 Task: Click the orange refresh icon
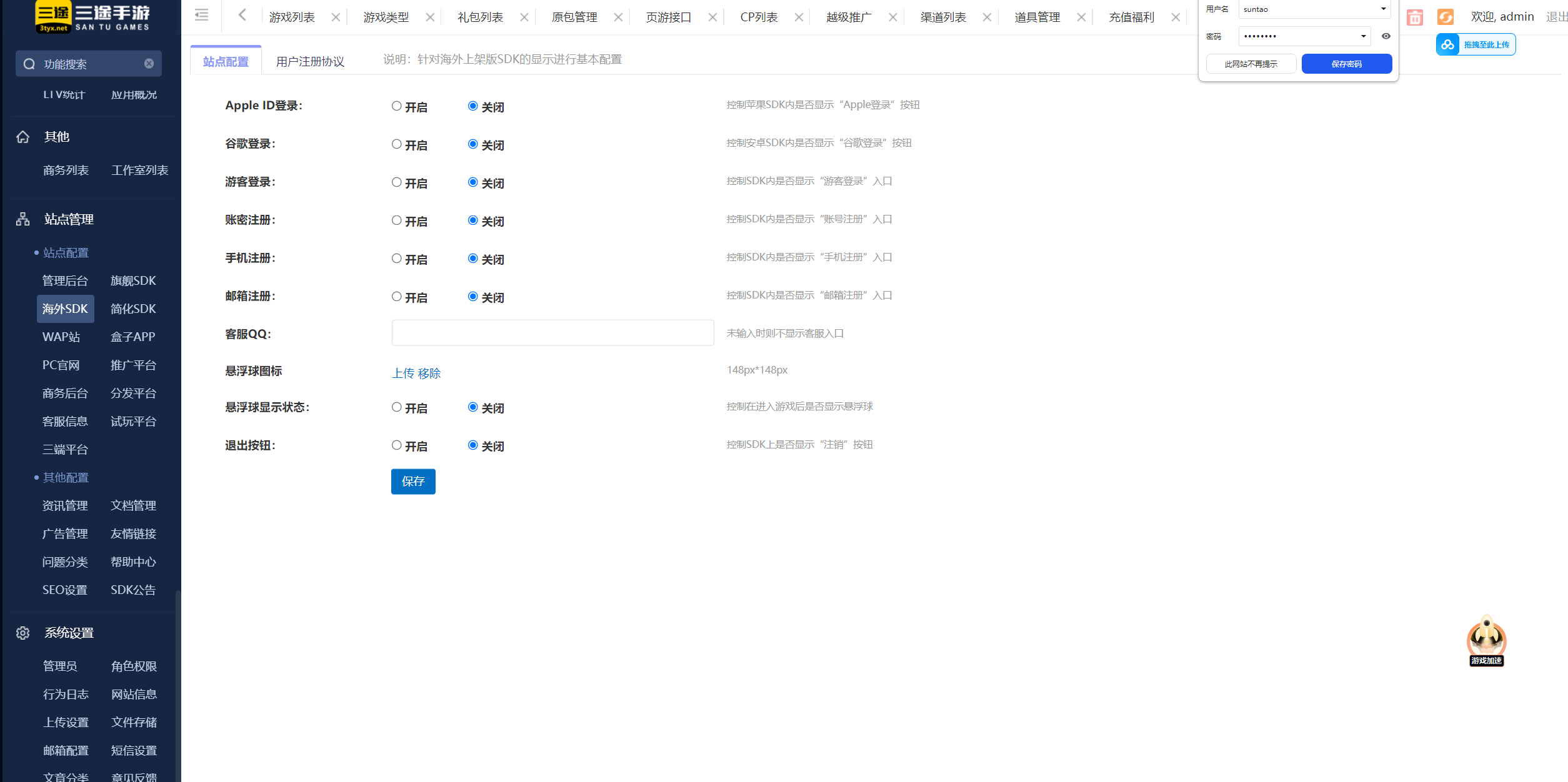coord(1445,17)
